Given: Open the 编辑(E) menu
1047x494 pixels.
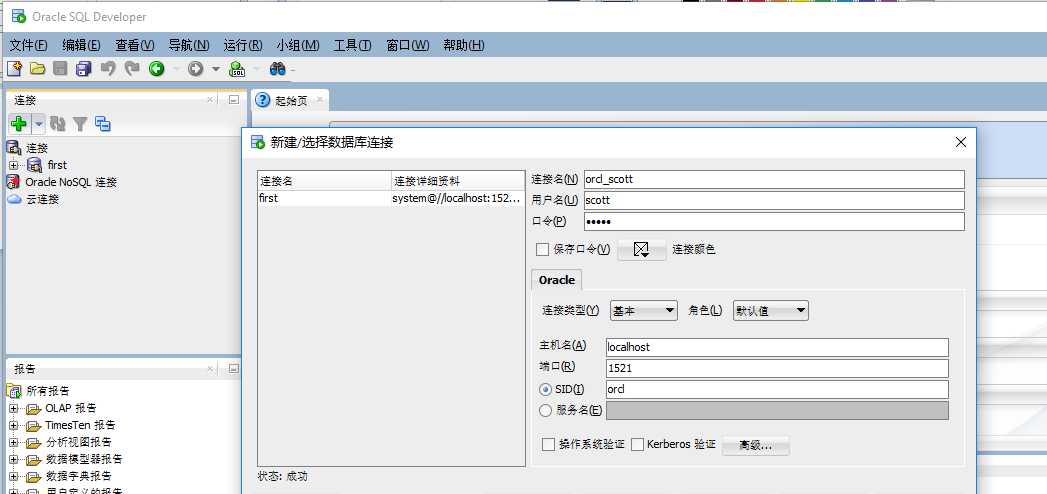Looking at the screenshot, I should click(x=81, y=45).
